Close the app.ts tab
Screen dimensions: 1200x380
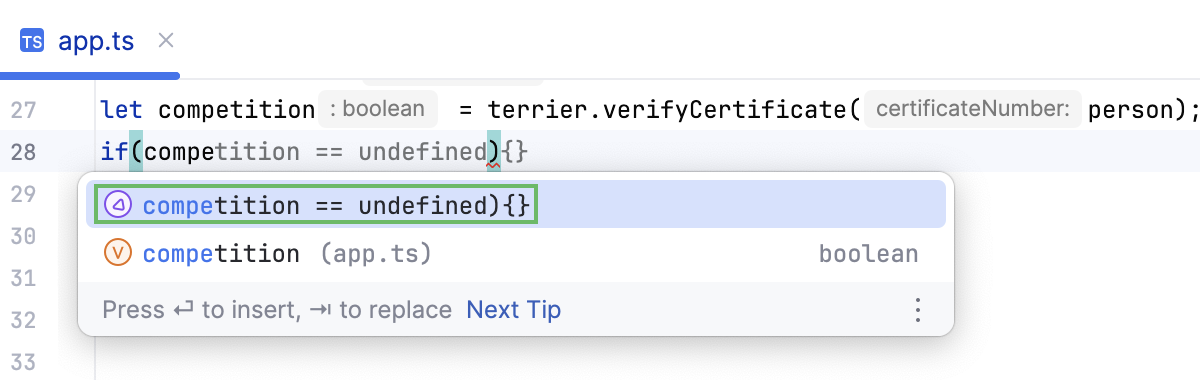coord(167,40)
